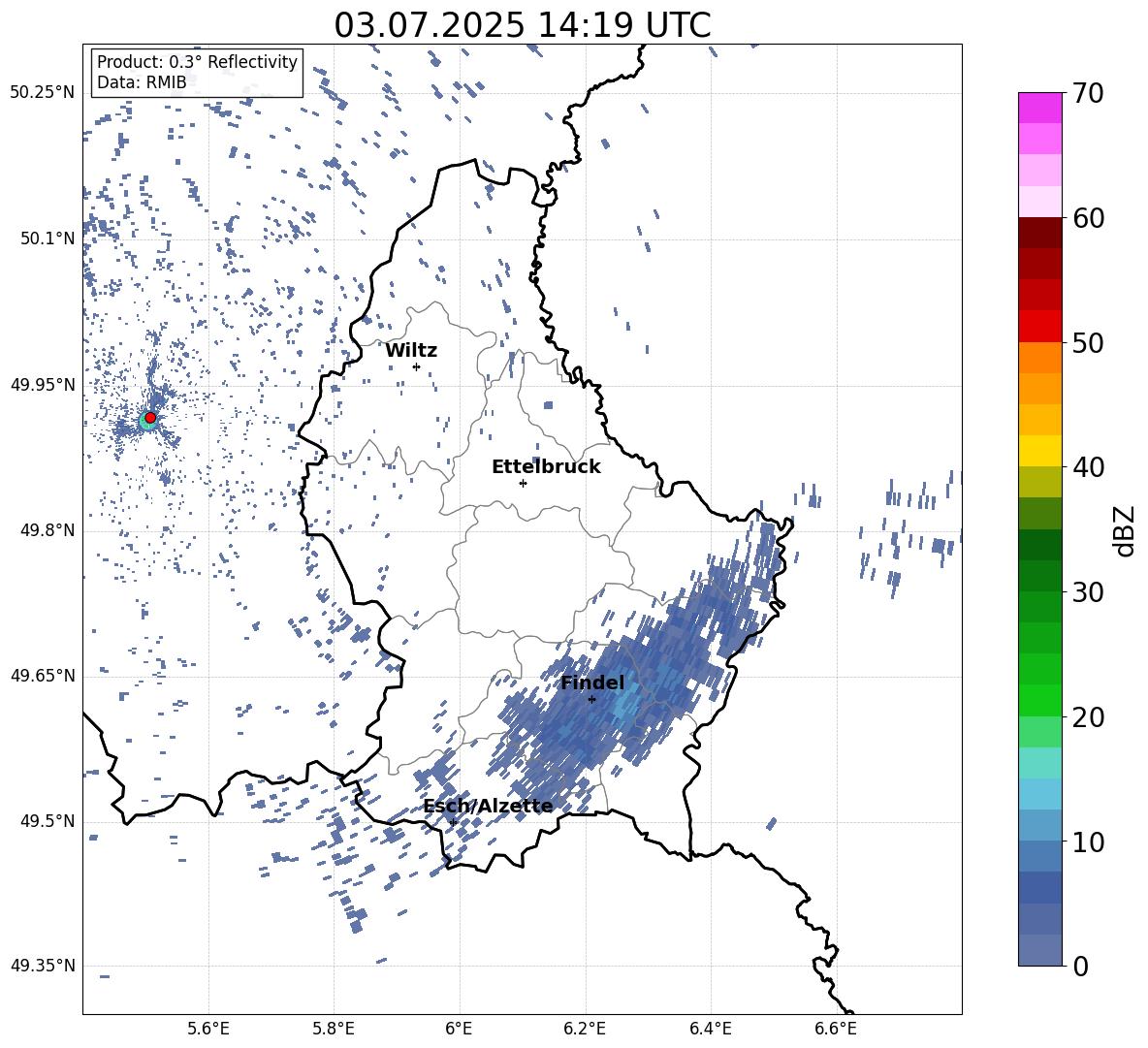
Task: Click the 0 tick on the colorbar
Action: pyautogui.click(x=1080, y=966)
